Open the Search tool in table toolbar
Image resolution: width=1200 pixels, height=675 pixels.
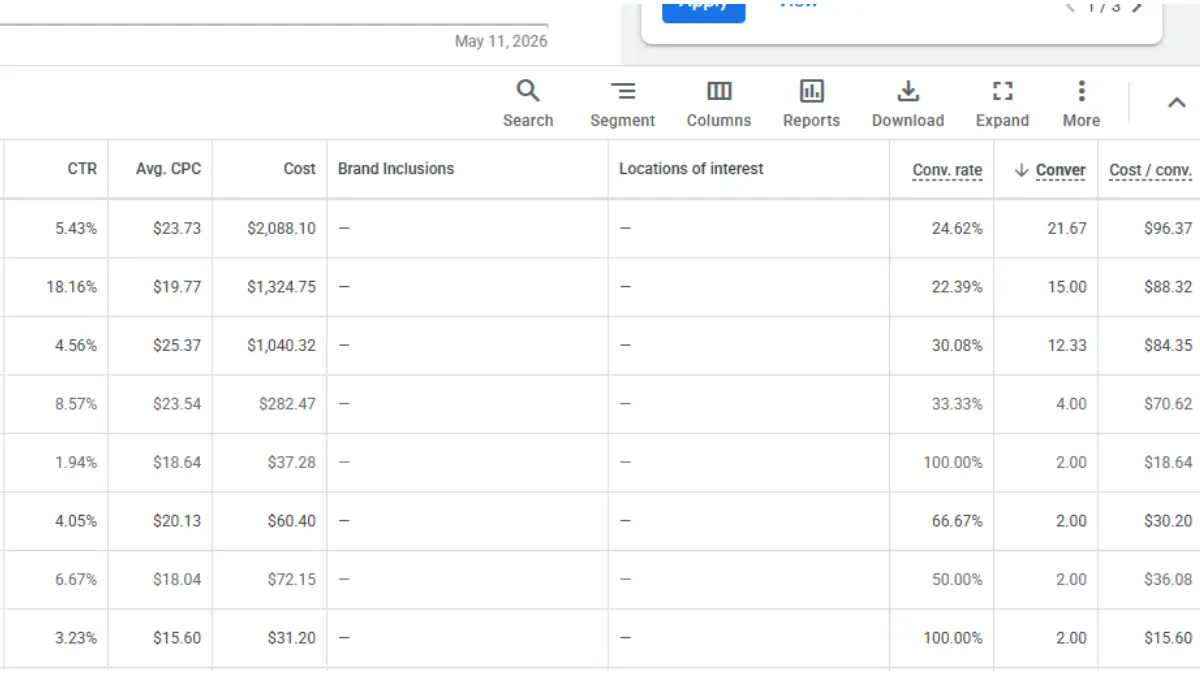click(528, 104)
